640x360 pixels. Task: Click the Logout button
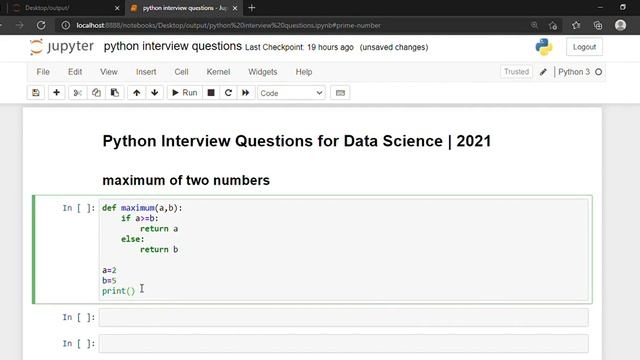(584, 47)
